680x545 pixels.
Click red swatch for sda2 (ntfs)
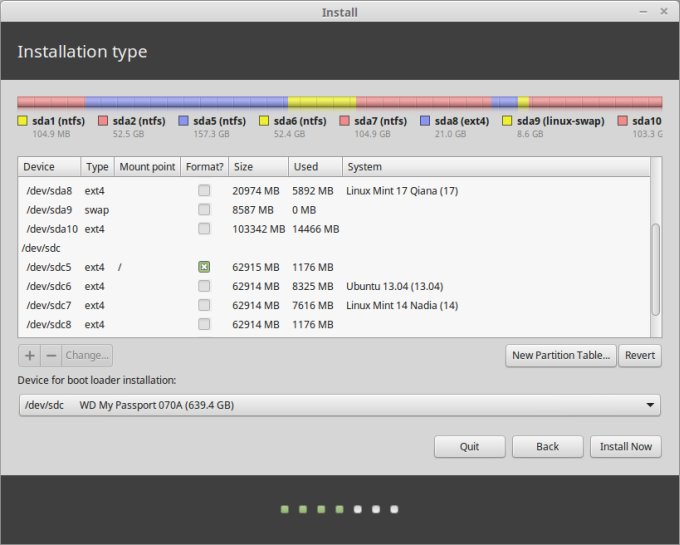click(x=103, y=121)
